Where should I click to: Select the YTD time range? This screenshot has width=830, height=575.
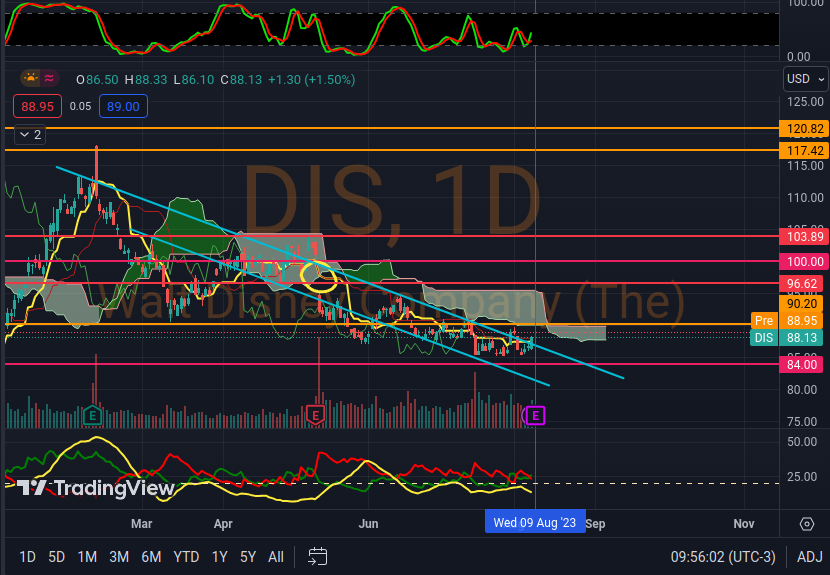[x=186, y=557]
